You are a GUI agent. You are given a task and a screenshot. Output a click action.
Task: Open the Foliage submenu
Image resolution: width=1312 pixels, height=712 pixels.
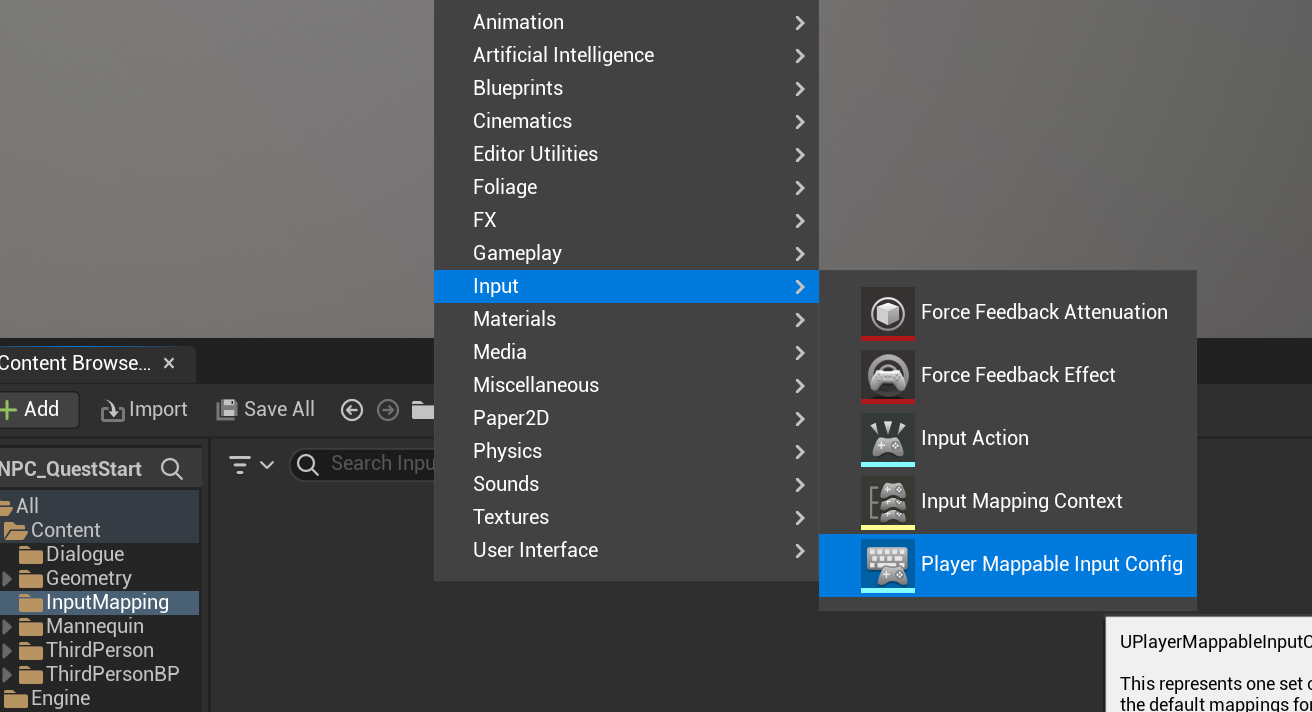coord(626,187)
